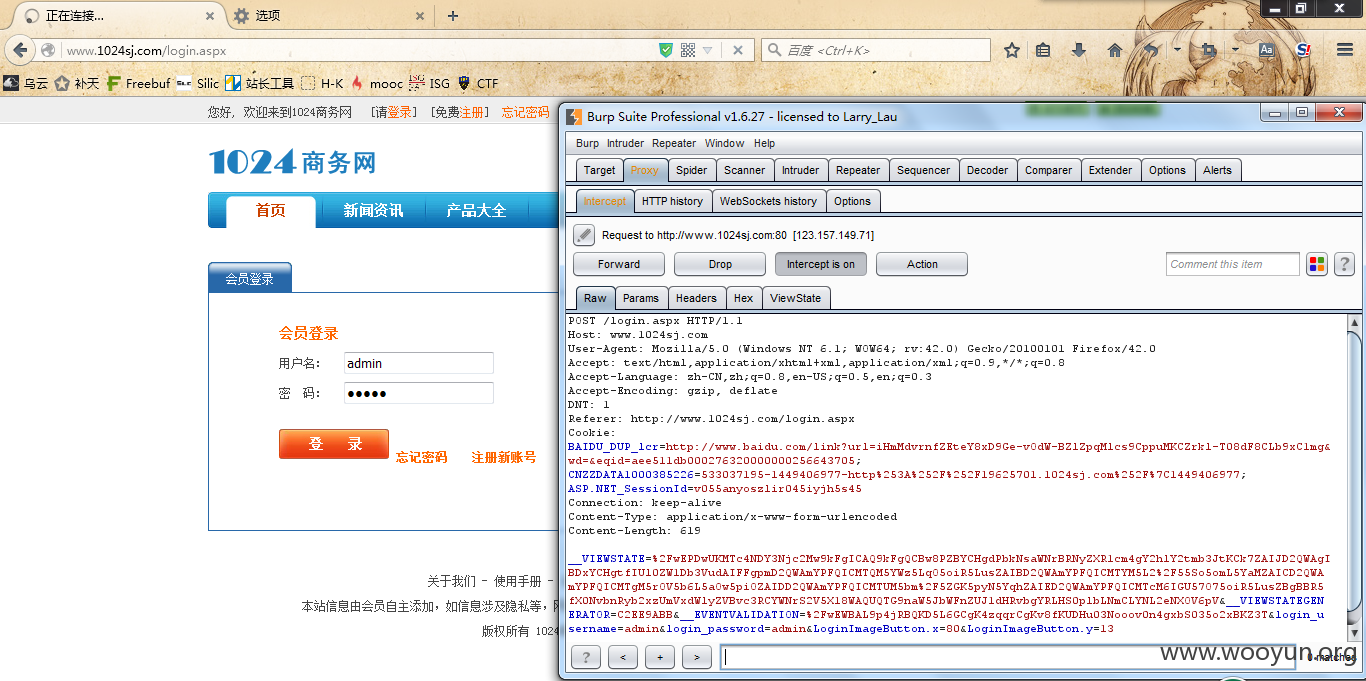Click the plus search options button
This screenshot has width=1366, height=681.
659,657
